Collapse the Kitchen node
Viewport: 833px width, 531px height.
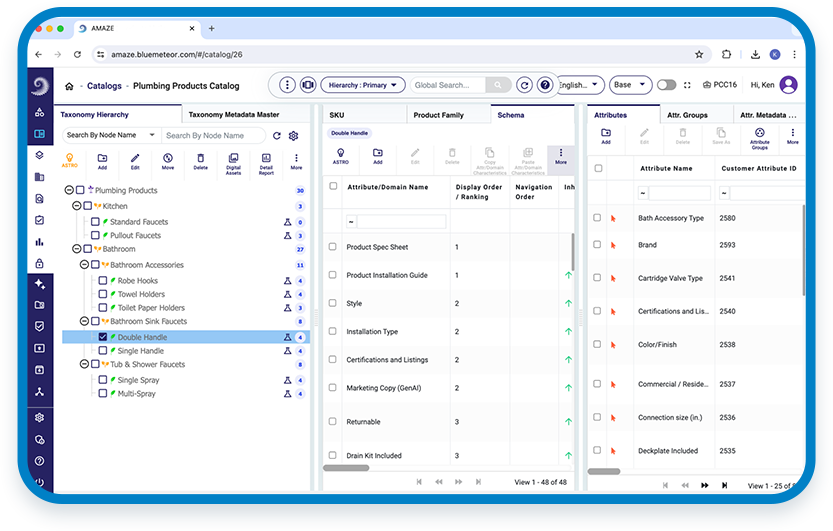76,205
